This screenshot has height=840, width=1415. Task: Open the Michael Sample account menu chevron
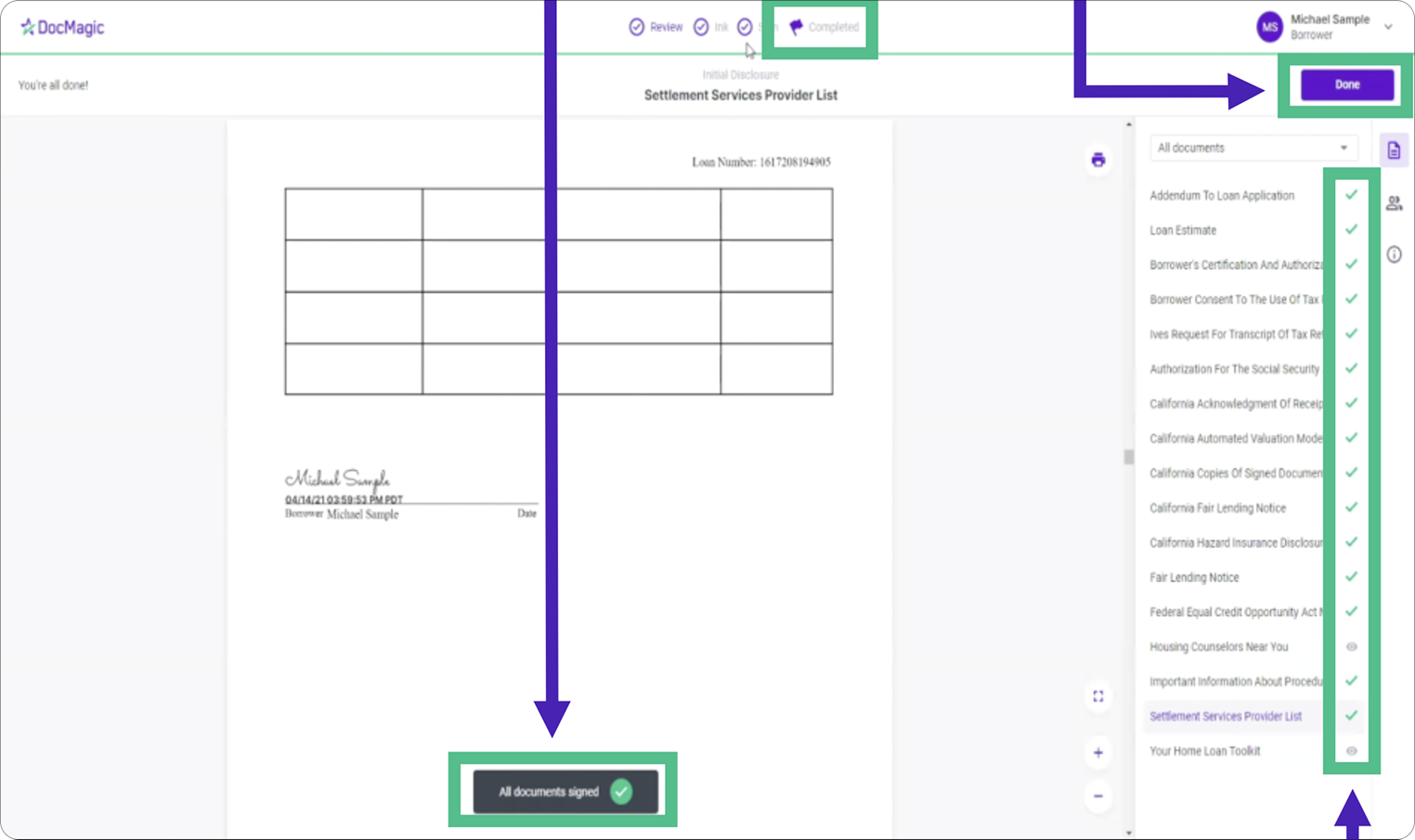[1388, 27]
